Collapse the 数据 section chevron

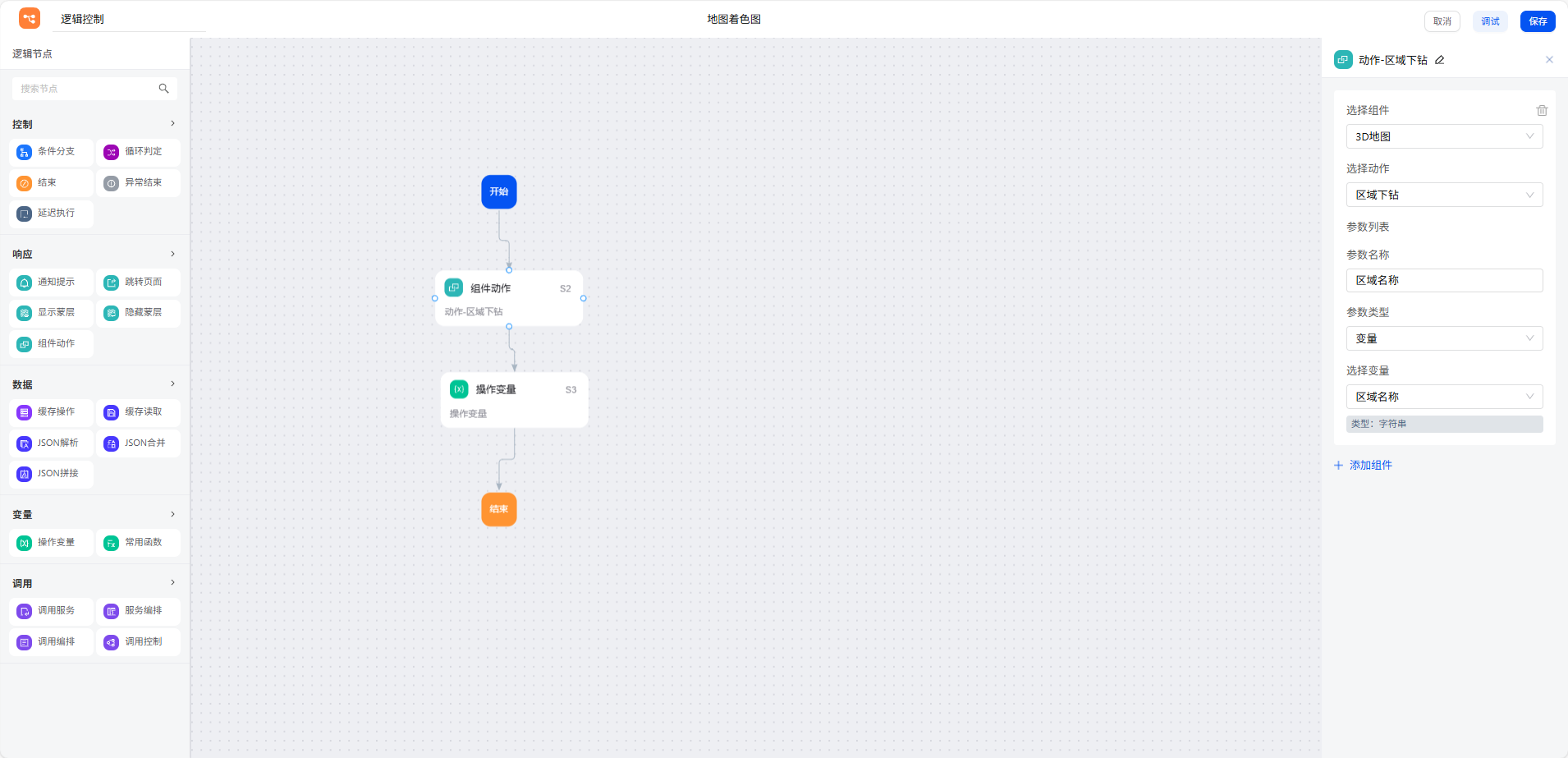(x=172, y=384)
